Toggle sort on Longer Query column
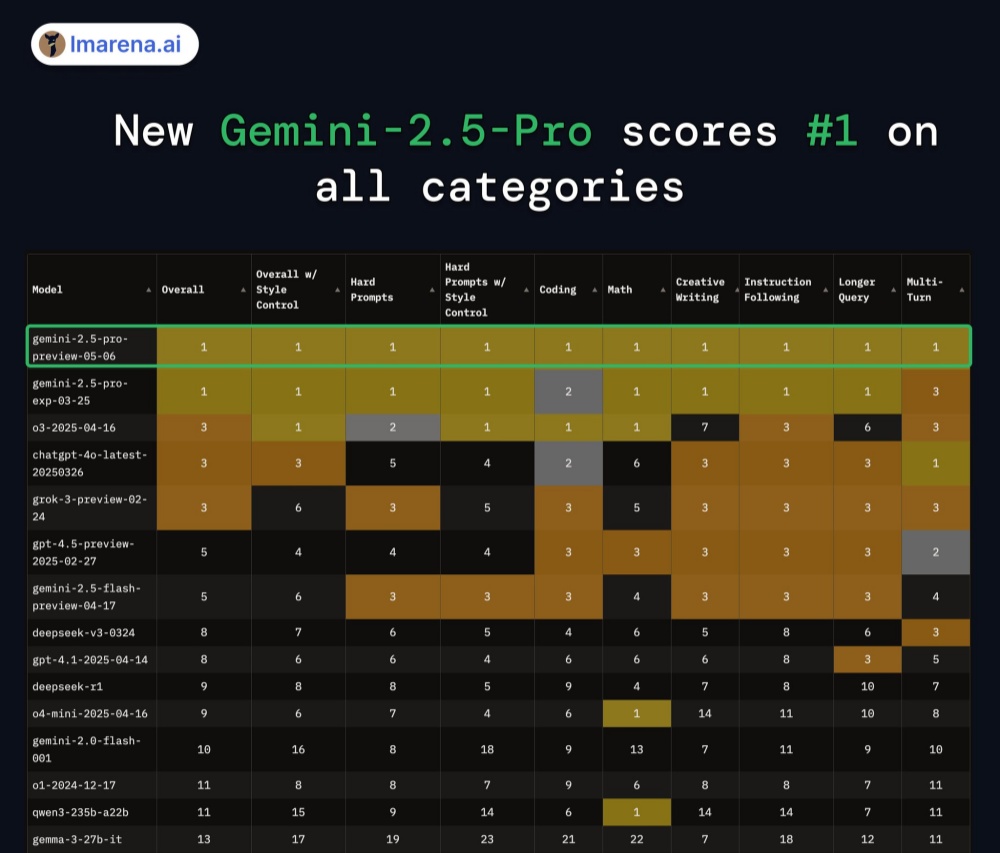1000x853 pixels. (893, 290)
